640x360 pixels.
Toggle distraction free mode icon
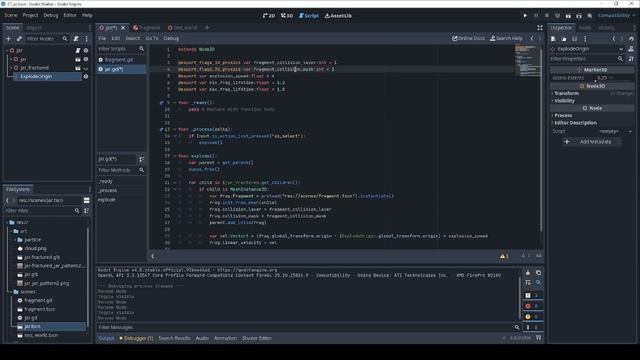(540, 28)
